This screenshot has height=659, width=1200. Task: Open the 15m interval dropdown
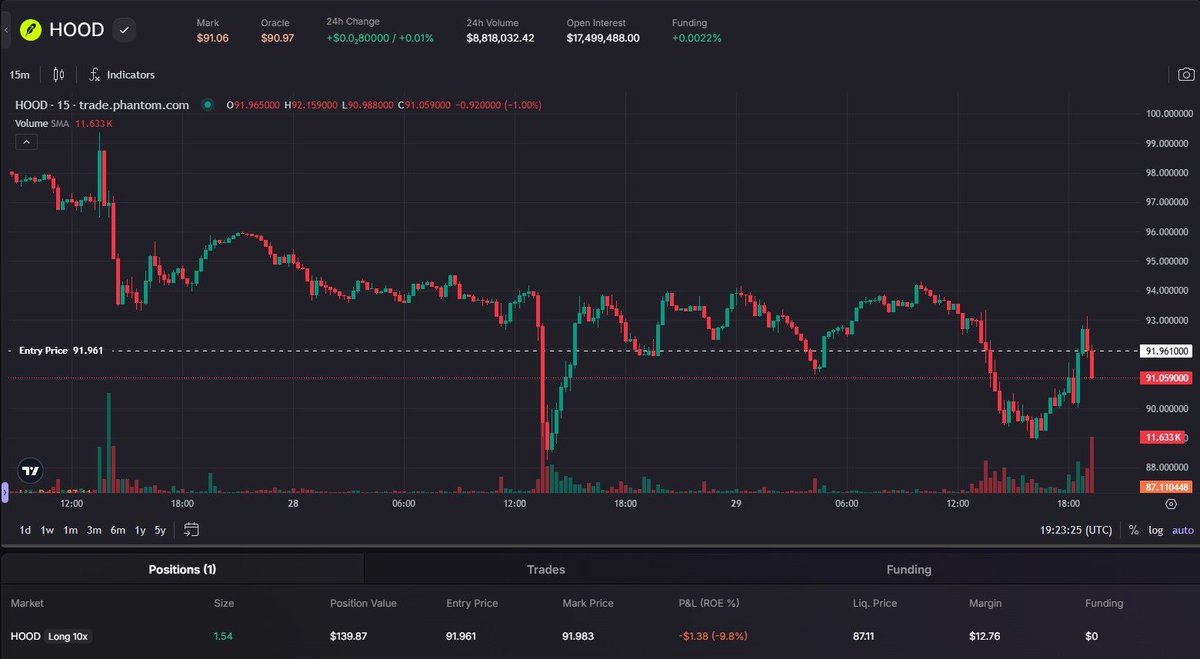(x=19, y=74)
